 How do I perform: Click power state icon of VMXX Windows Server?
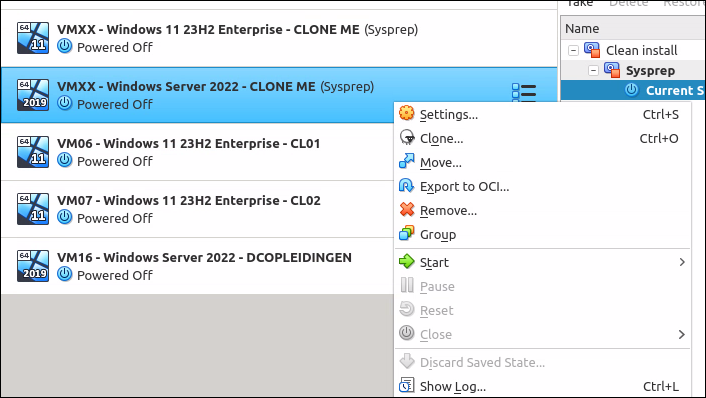65,103
